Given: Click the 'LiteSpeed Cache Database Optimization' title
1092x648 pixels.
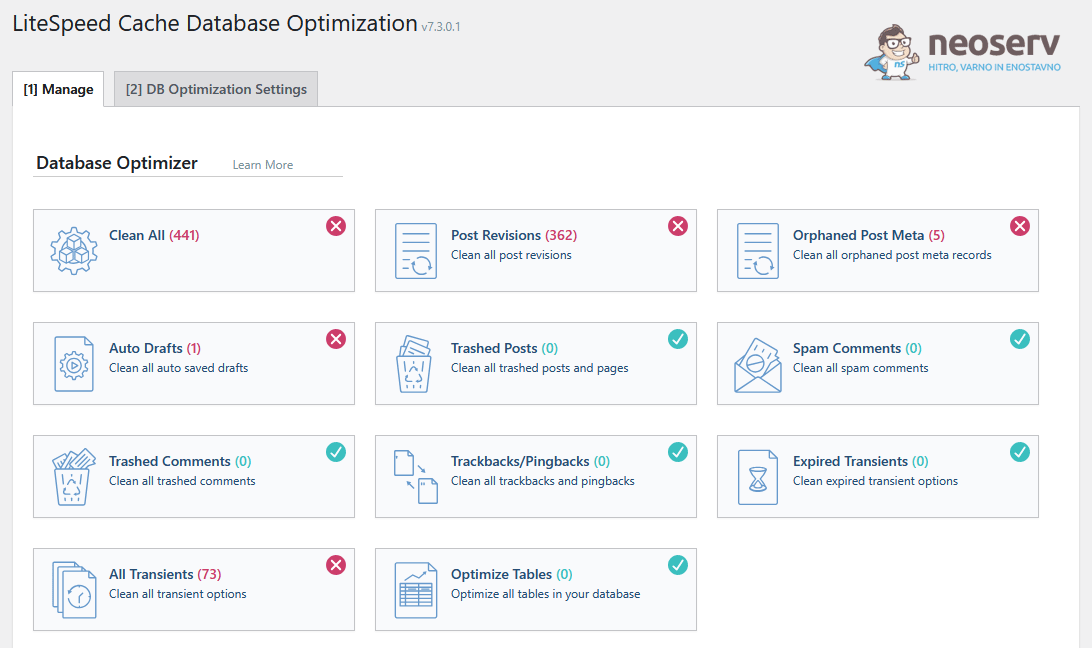Looking at the screenshot, I should tap(215, 24).
